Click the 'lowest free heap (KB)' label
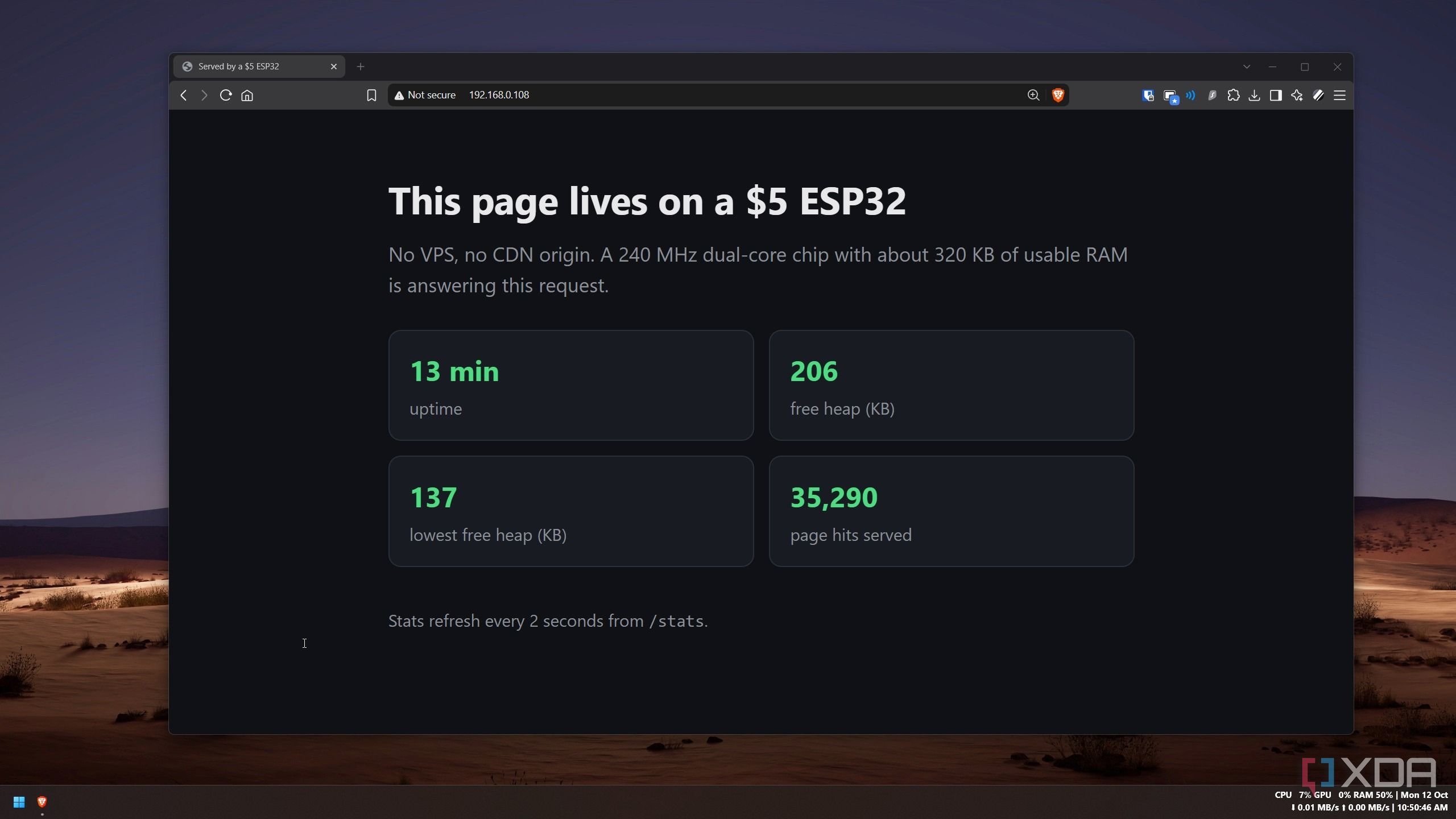 (x=488, y=535)
